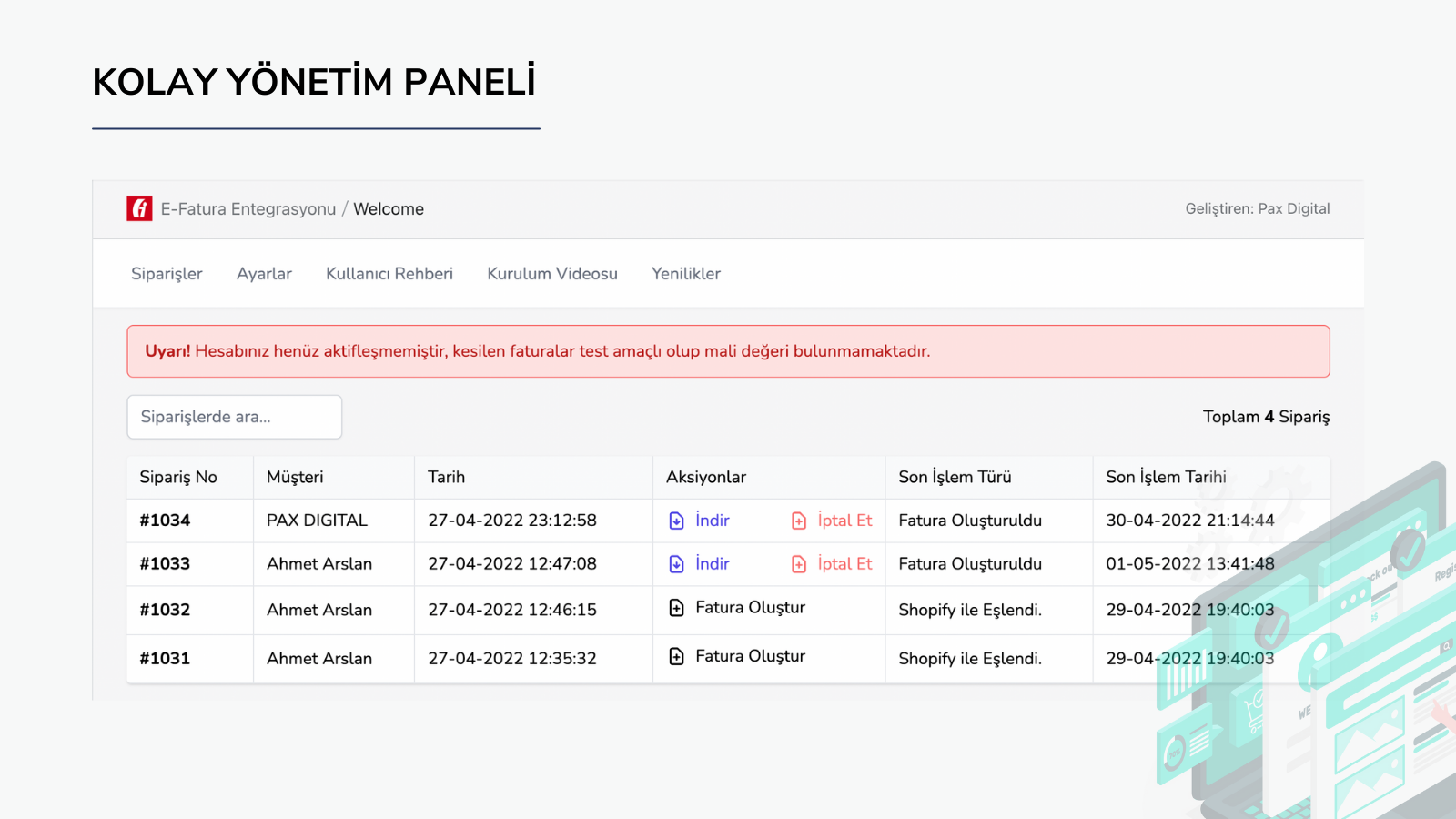Click the İptal Et cancel icon for #1034
This screenshot has width=1456, height=819.
[798, 520]
